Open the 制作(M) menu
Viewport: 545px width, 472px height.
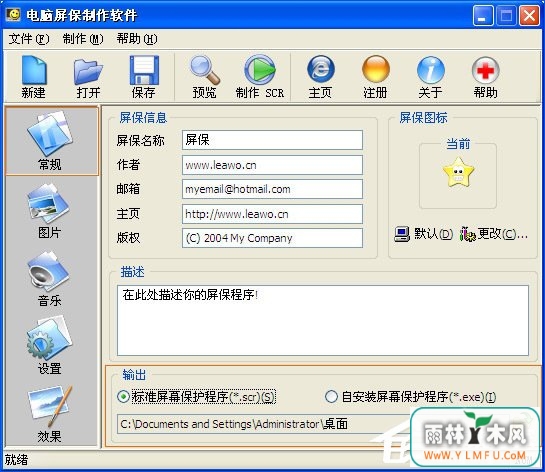coord(83,39)
